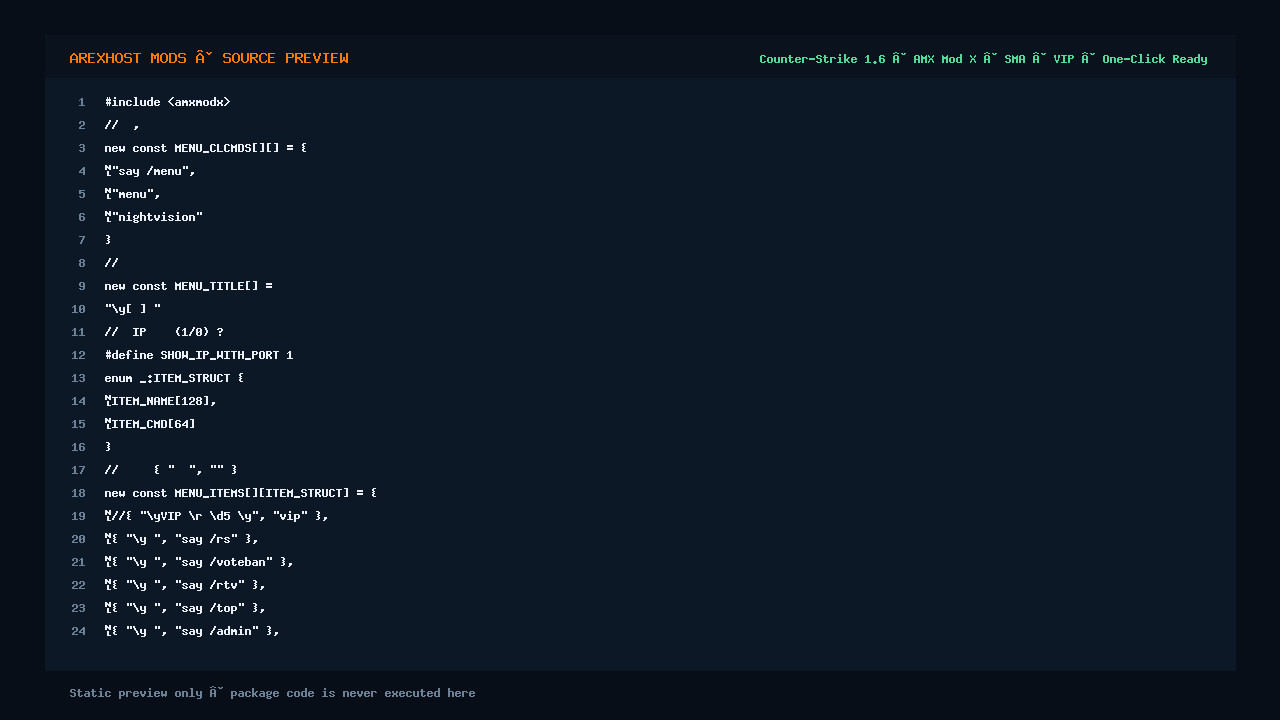Click the commented-out "vip" menu item line
The width and height of the screenshot is (1280, 720).
click(x=216, y=516)
